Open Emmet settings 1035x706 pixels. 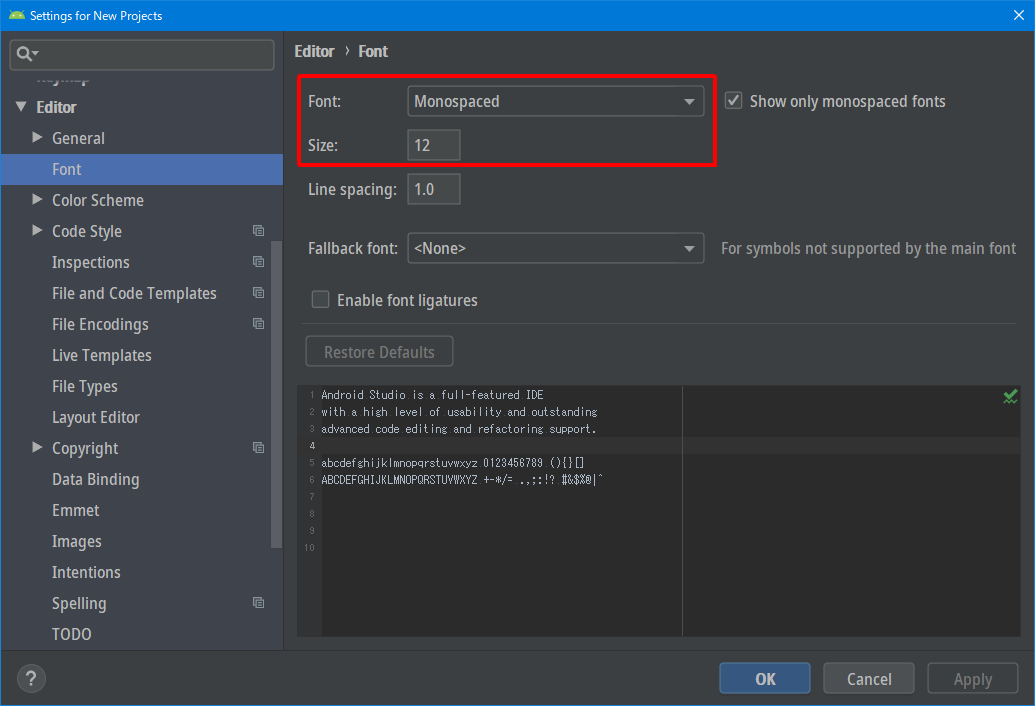click(x=75, y=510)
